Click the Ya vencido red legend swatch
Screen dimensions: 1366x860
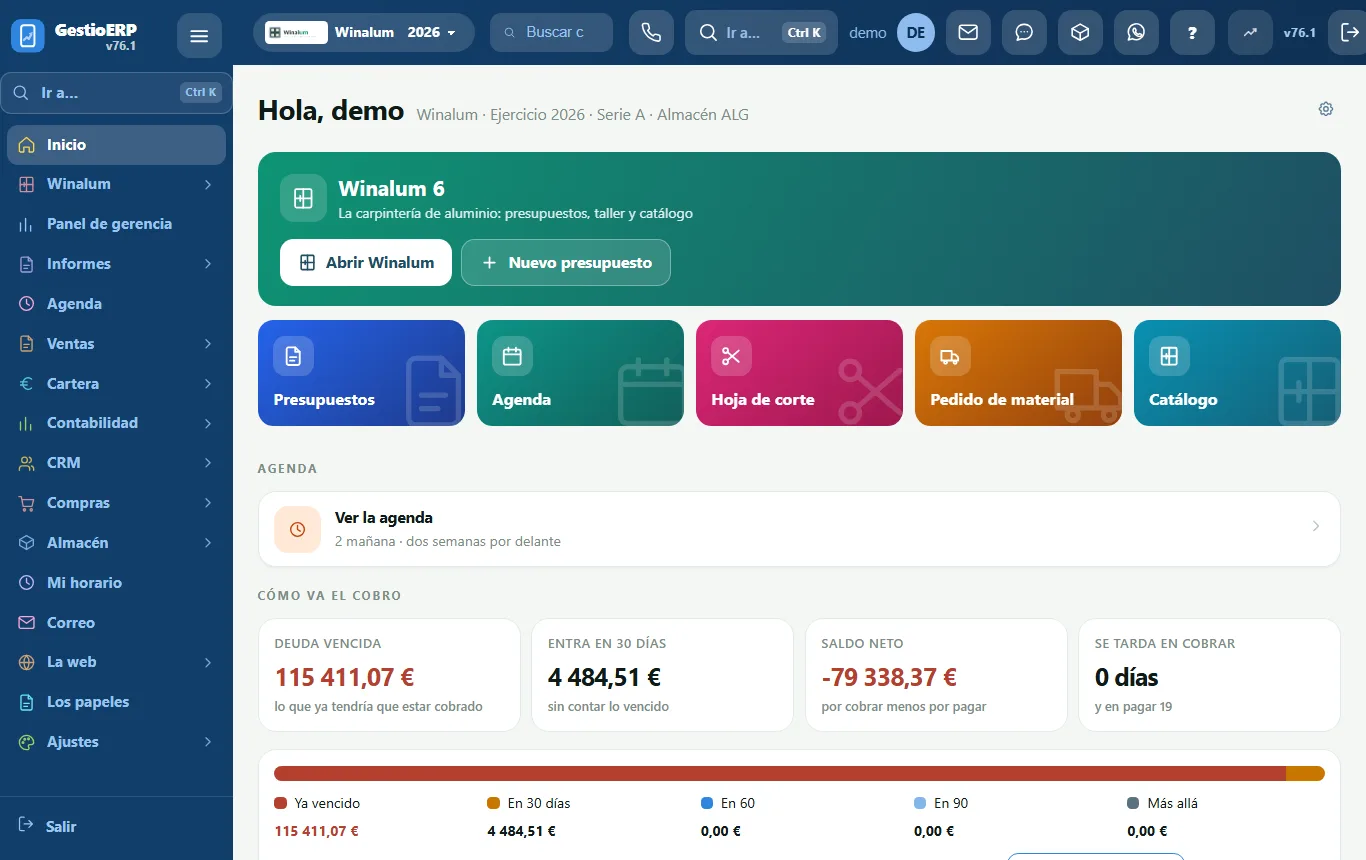(x=280, y=803)
